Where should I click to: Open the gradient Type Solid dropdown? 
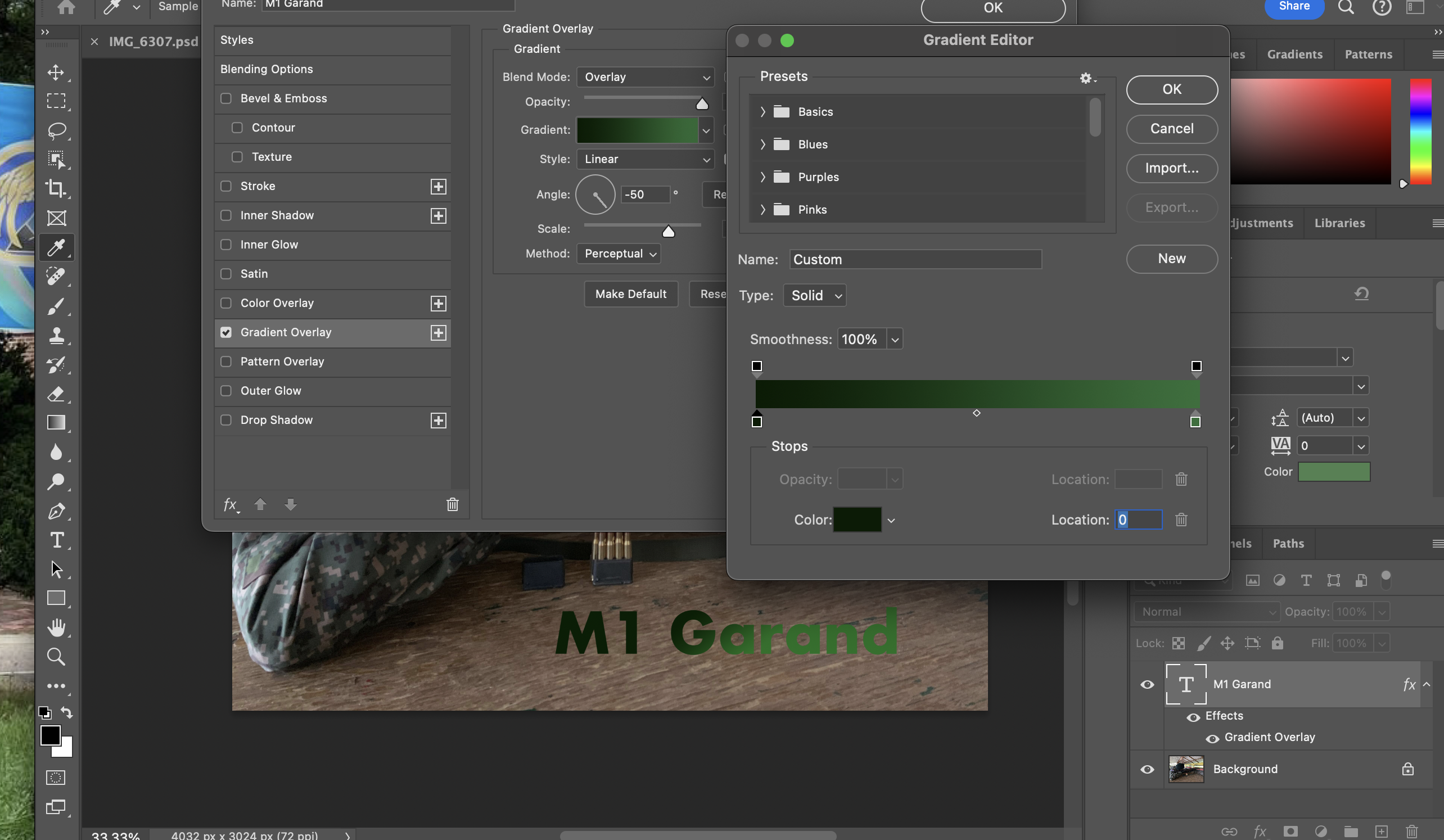[814, 296]
